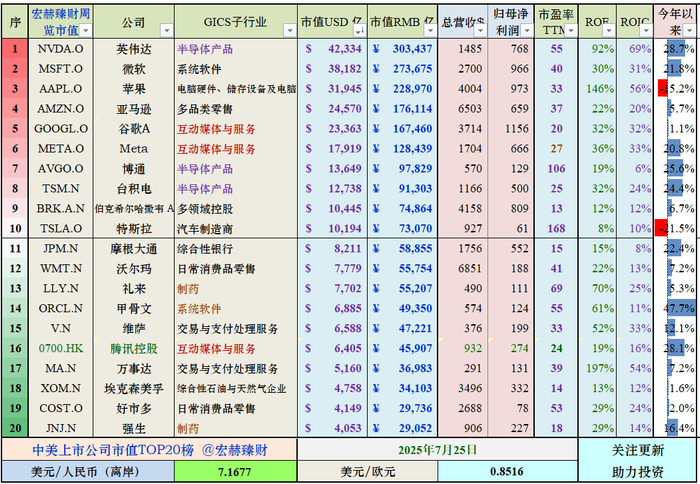Select ticker cell AMZN.O

click(61, 108)
